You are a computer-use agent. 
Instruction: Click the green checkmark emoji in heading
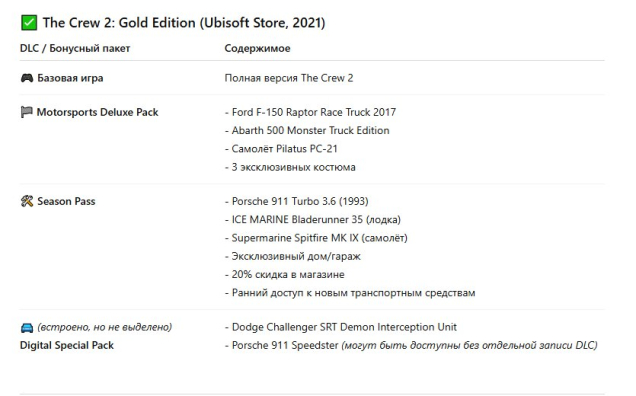tap(29, 23)
